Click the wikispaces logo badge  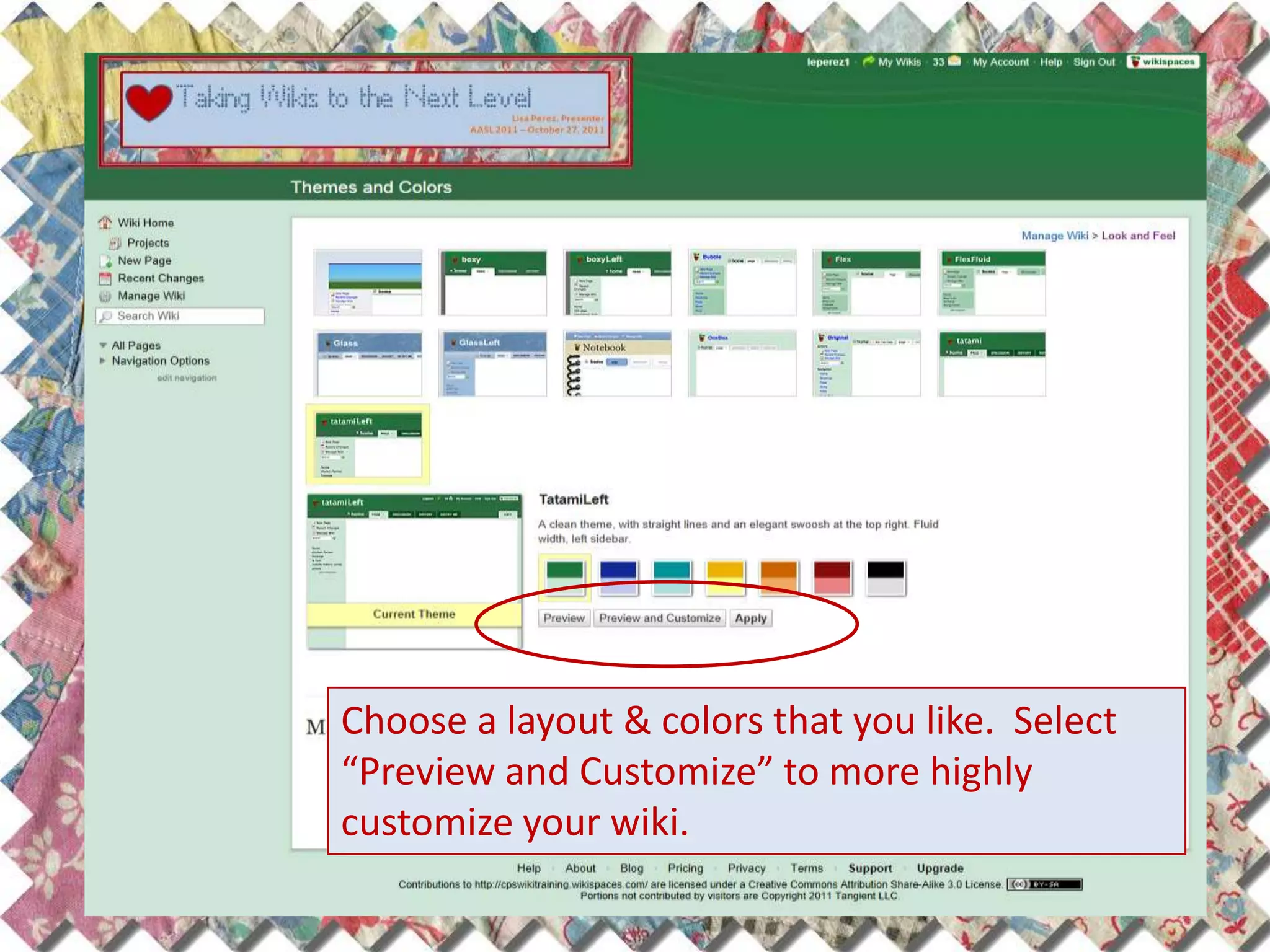pyautogui.click(x=1163, y=61)
